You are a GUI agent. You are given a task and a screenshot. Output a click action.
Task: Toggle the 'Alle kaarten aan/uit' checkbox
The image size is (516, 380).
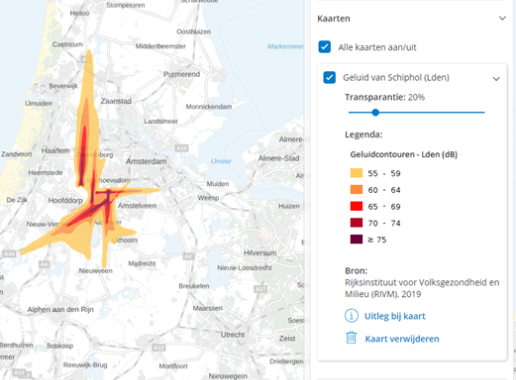[x=325, y=47]
